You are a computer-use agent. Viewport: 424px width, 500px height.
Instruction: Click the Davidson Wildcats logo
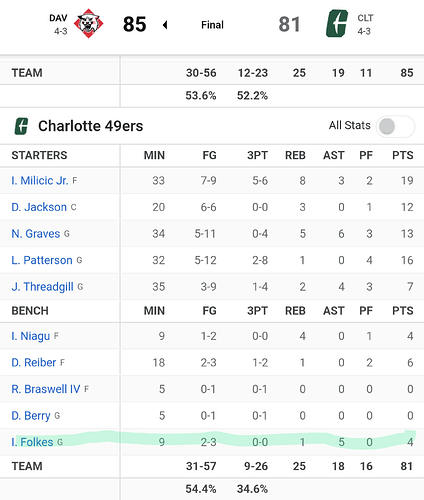[88, 23]
